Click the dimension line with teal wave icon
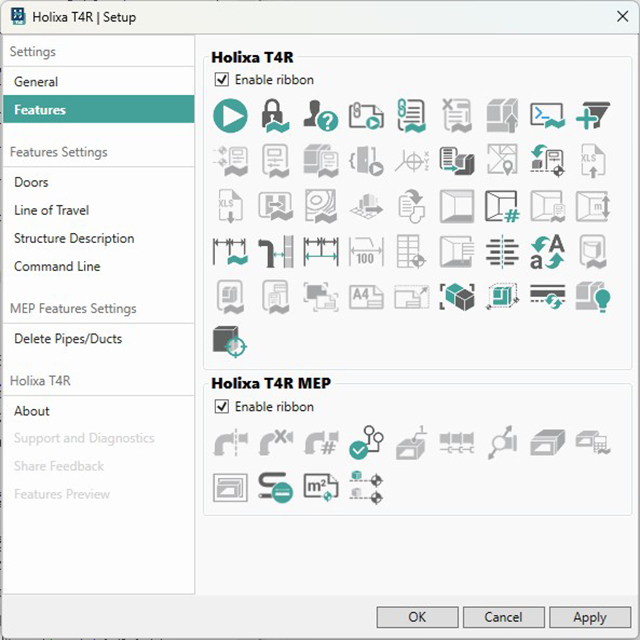This screenshot has height=640, width=640. pyautogui.click(x=230, y=251)
